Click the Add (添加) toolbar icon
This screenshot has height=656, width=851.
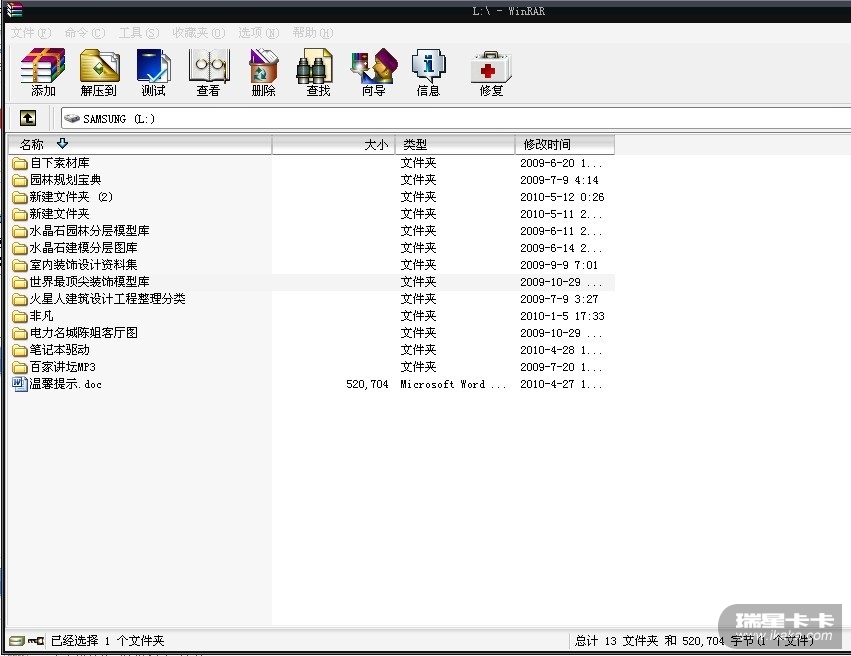click(43, 72)
